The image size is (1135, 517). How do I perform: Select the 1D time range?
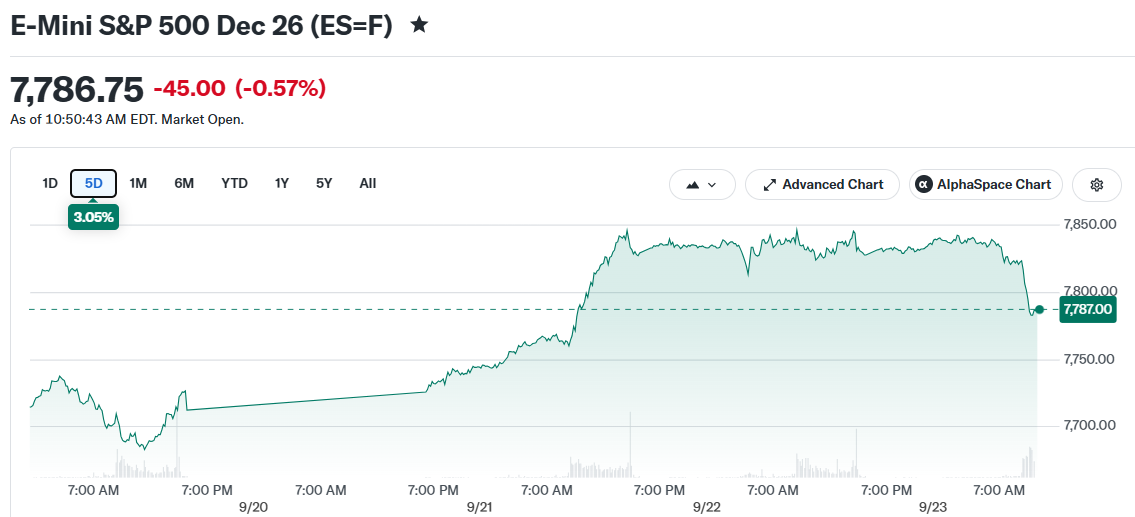click(x=49, y=184)
